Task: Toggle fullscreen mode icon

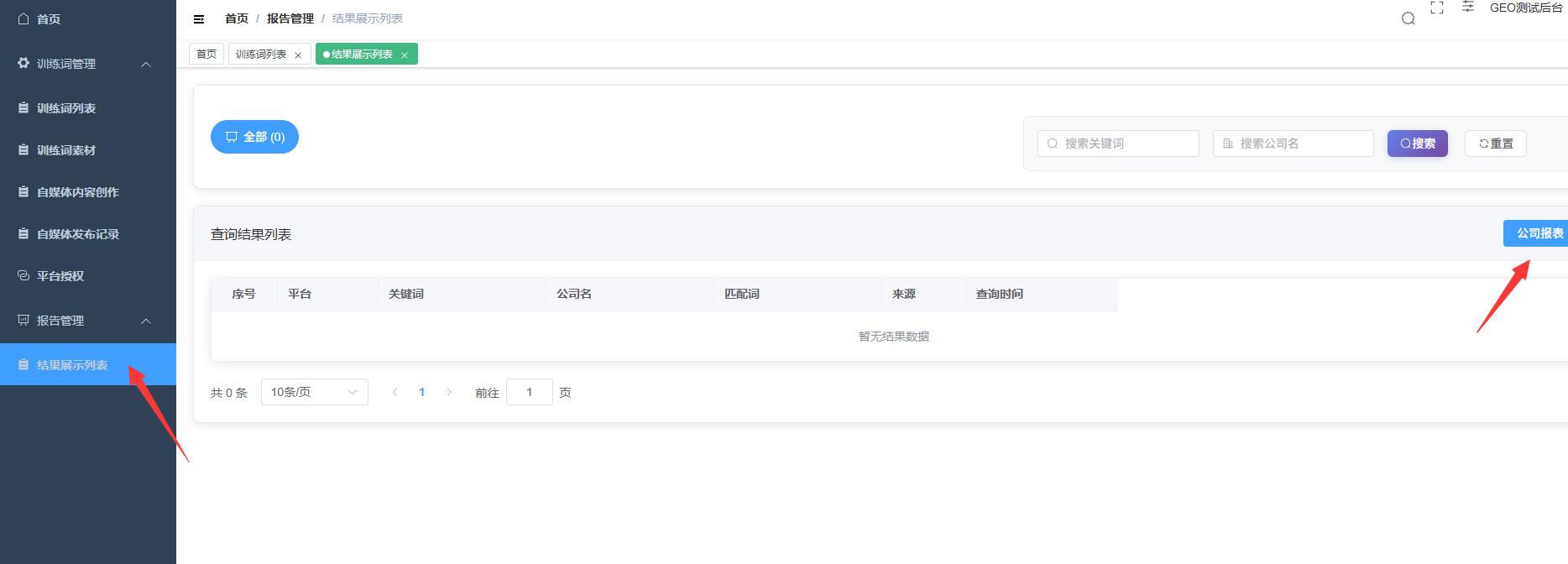Action: (x=1437, y=8)
